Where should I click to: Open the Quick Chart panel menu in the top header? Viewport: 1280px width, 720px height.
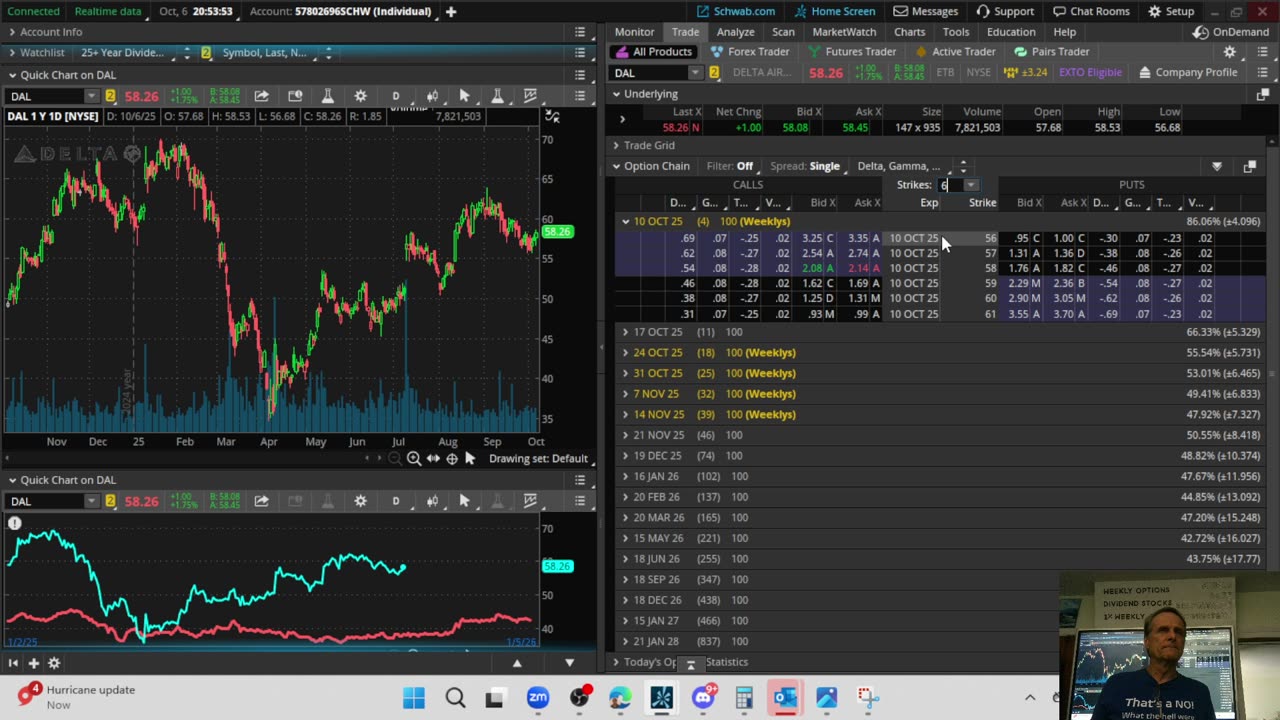(580, 75)
